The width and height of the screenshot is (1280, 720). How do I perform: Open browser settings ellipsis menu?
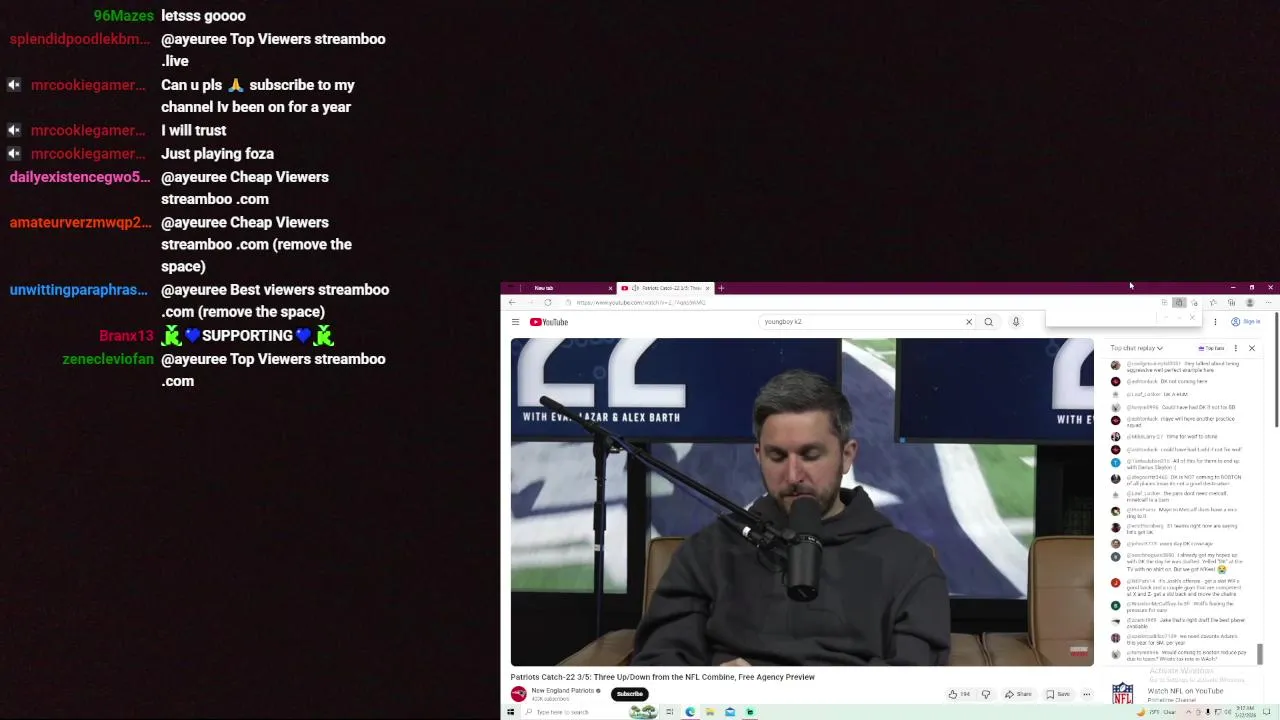(x=1267, y=302)
